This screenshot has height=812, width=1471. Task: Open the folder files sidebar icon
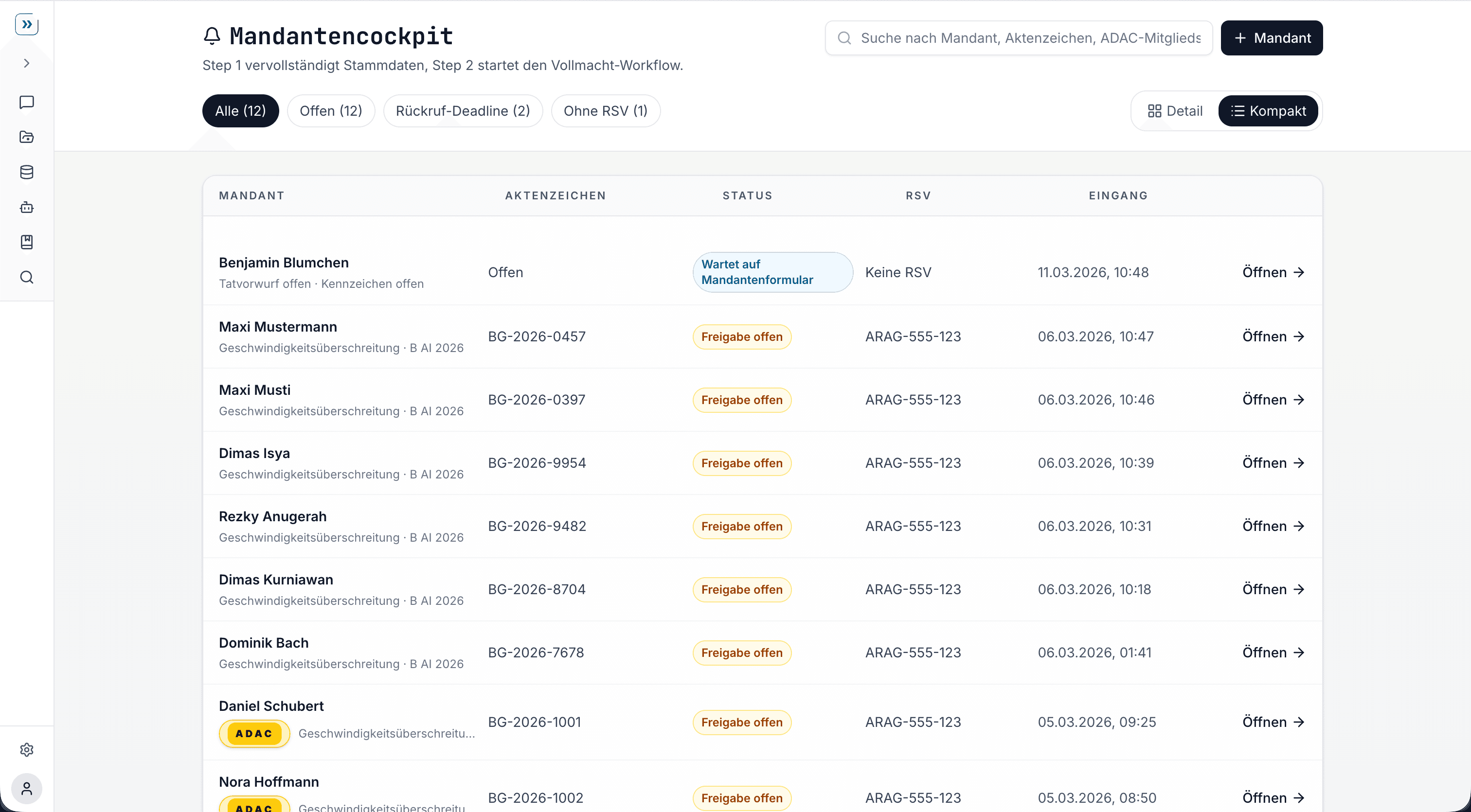(x=26, y=137)
